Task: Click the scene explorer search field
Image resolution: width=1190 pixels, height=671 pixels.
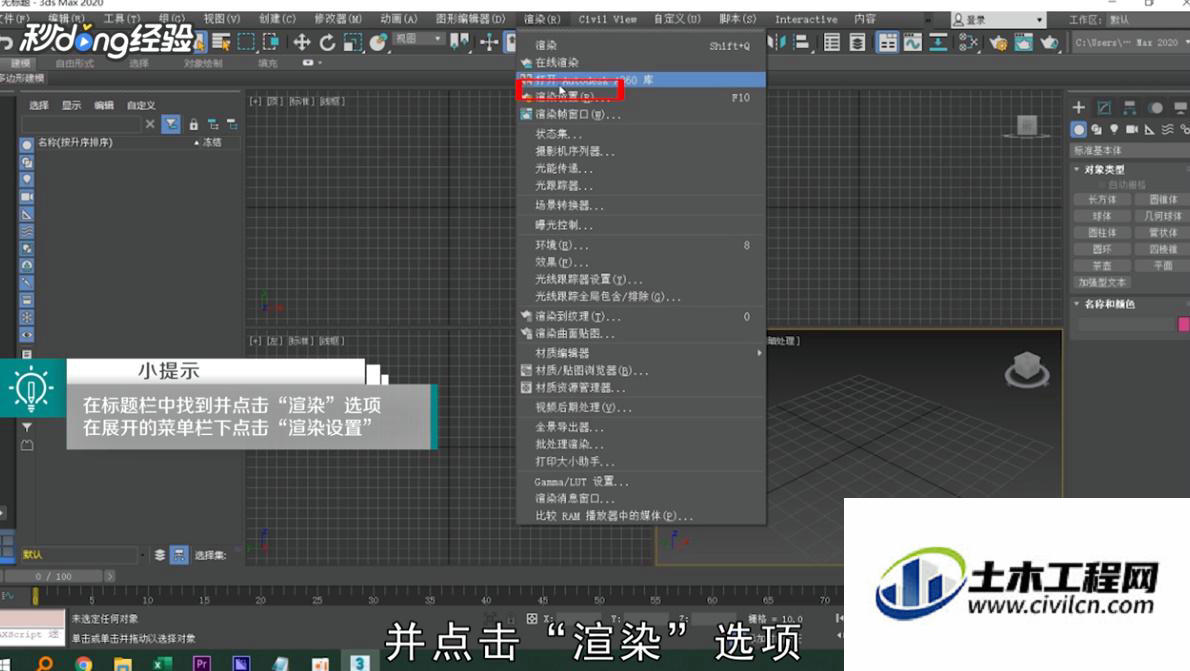Action: point(82,124)
